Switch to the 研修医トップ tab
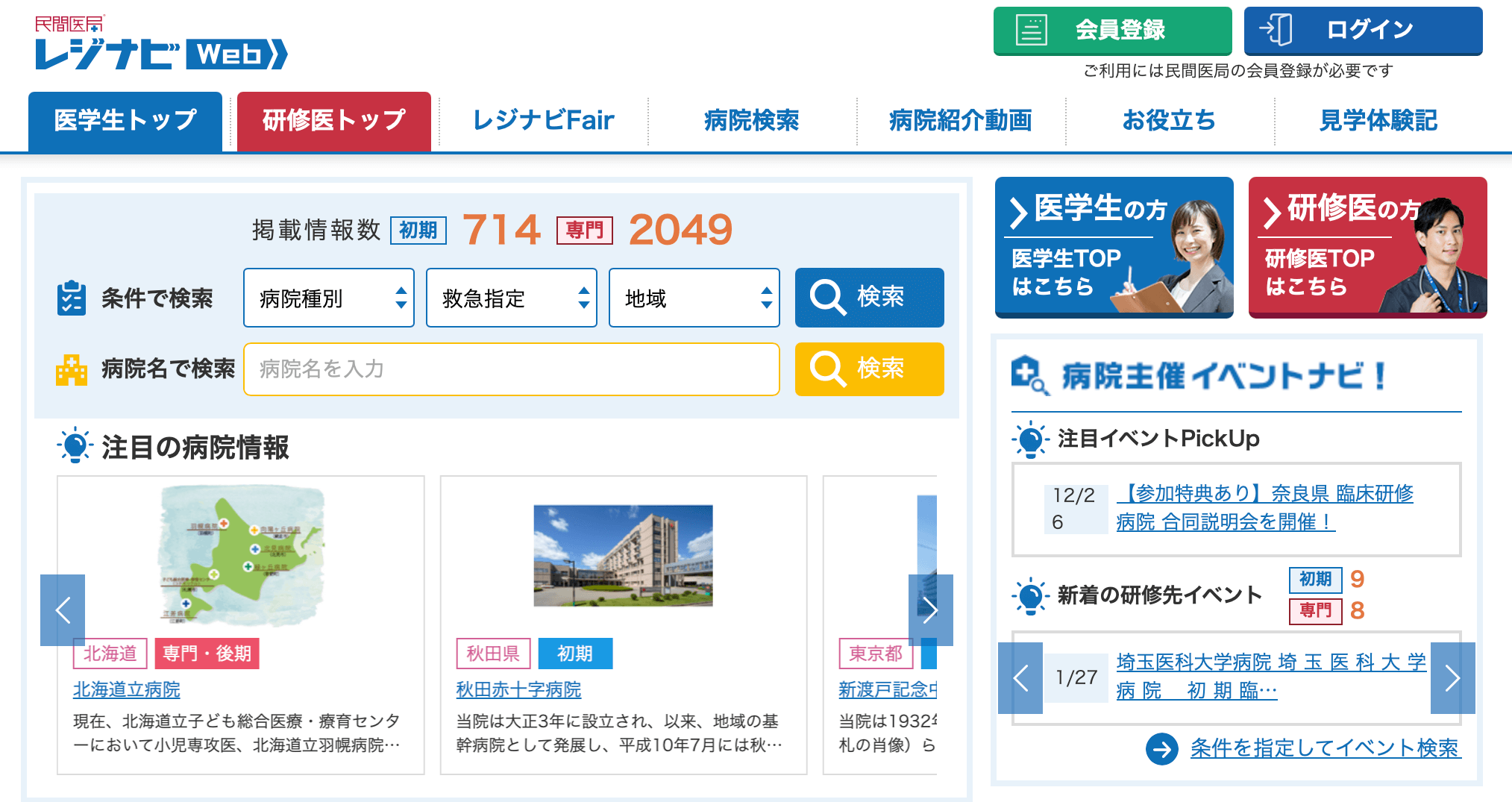 click(333, 121)
